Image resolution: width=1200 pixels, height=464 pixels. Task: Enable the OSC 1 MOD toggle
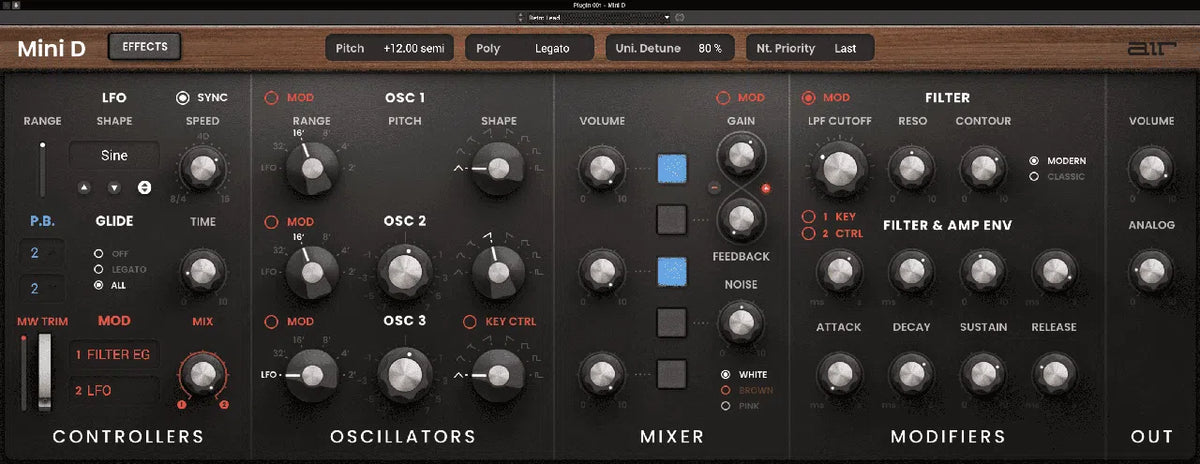coord(271,98)
